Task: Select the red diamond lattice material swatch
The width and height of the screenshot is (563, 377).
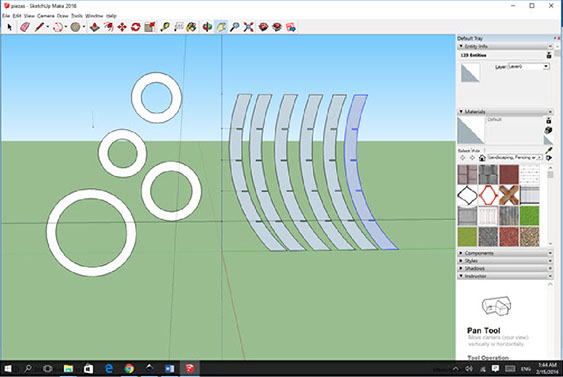Action: pos(488,195)
